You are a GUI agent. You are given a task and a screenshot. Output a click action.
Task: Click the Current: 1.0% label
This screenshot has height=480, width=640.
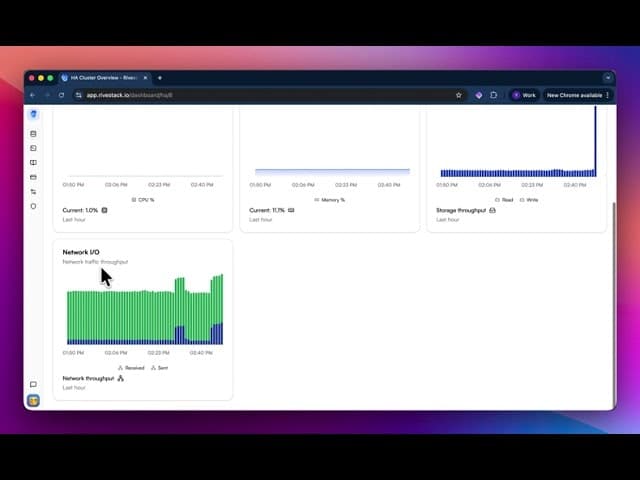[x=80, y=210]
